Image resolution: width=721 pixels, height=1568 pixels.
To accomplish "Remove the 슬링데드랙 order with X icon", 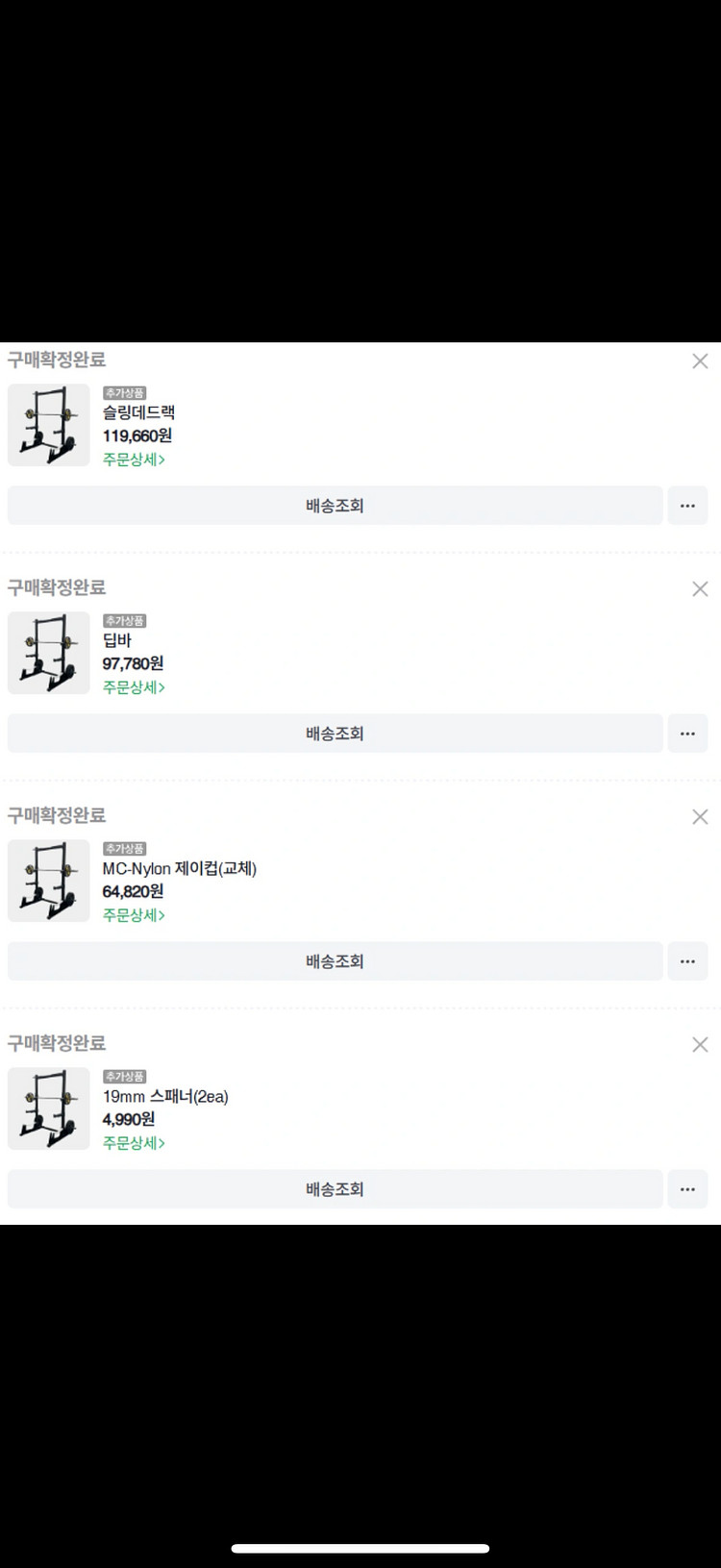I will (700, 361).
